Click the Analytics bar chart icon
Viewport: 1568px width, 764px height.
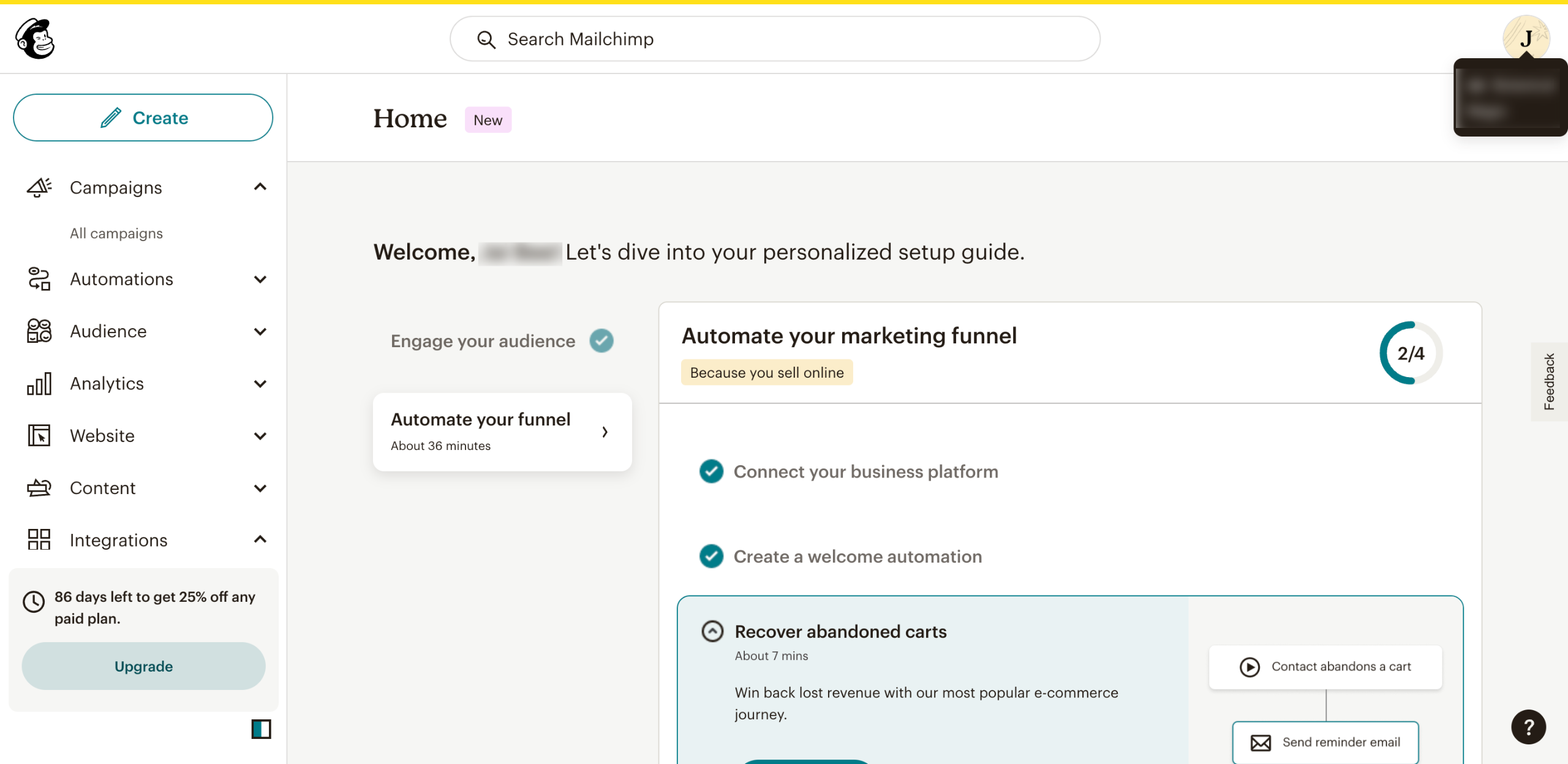pyautogui.click(x=39, y=383)
